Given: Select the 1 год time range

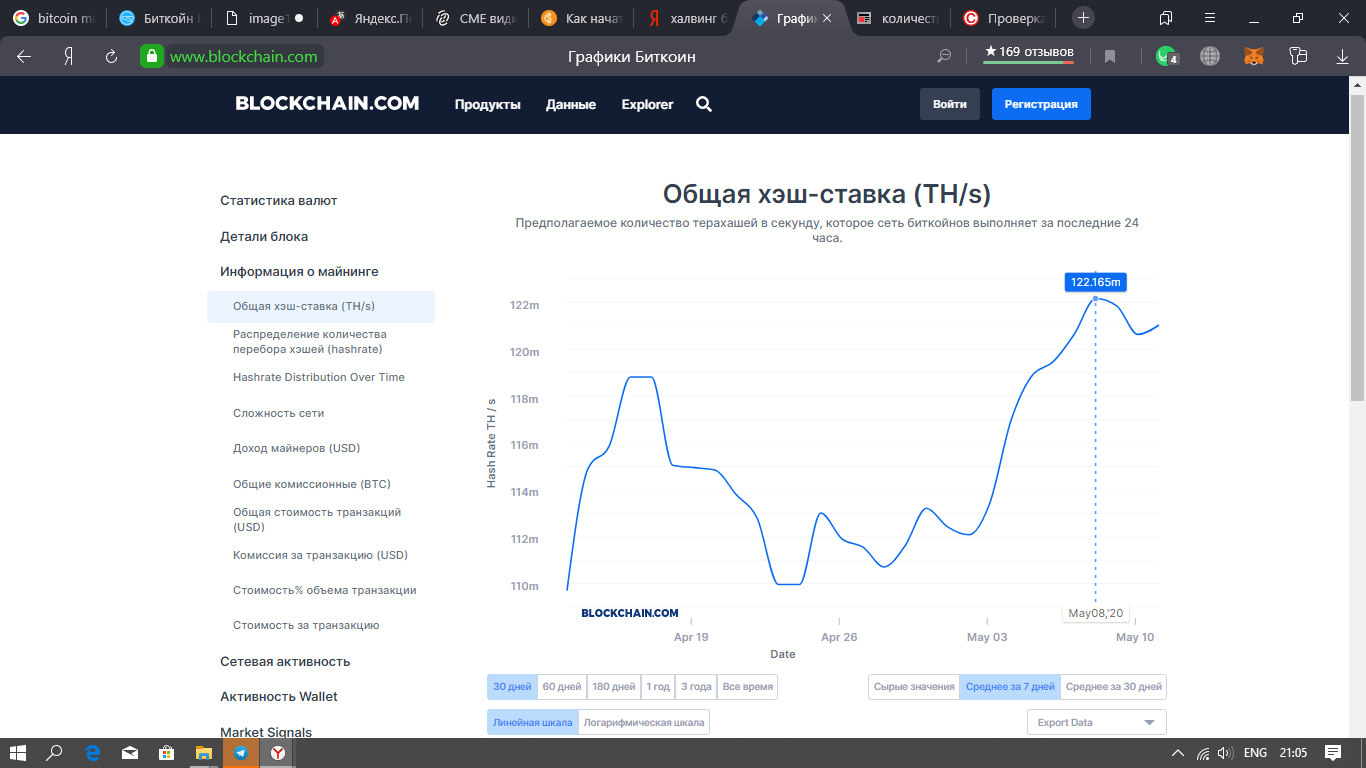Looking at the screenshot, I should [x=658, y=687].
